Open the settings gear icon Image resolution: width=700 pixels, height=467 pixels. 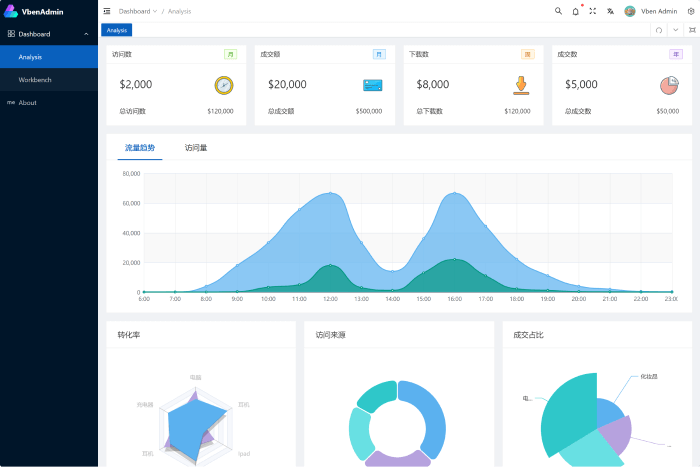click(x=691, y=11)
